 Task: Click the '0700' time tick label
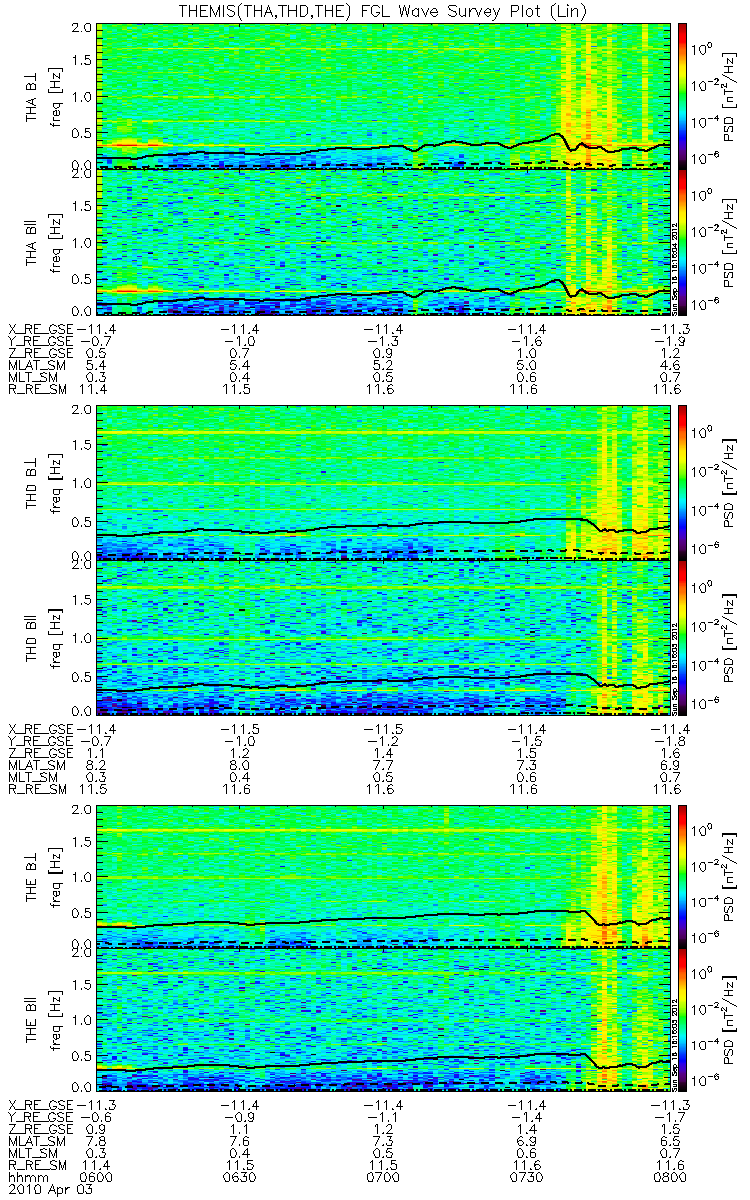(x=383, y=1177)
